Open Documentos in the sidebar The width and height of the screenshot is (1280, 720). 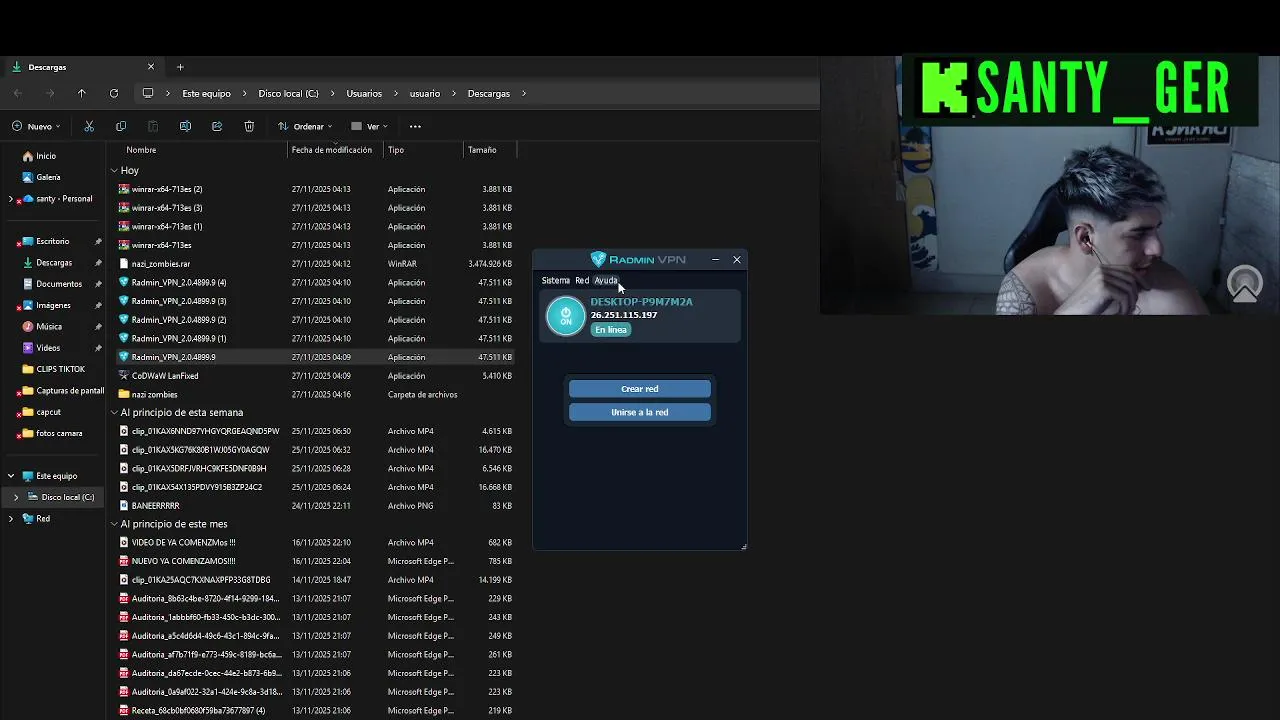click(59, 284)
